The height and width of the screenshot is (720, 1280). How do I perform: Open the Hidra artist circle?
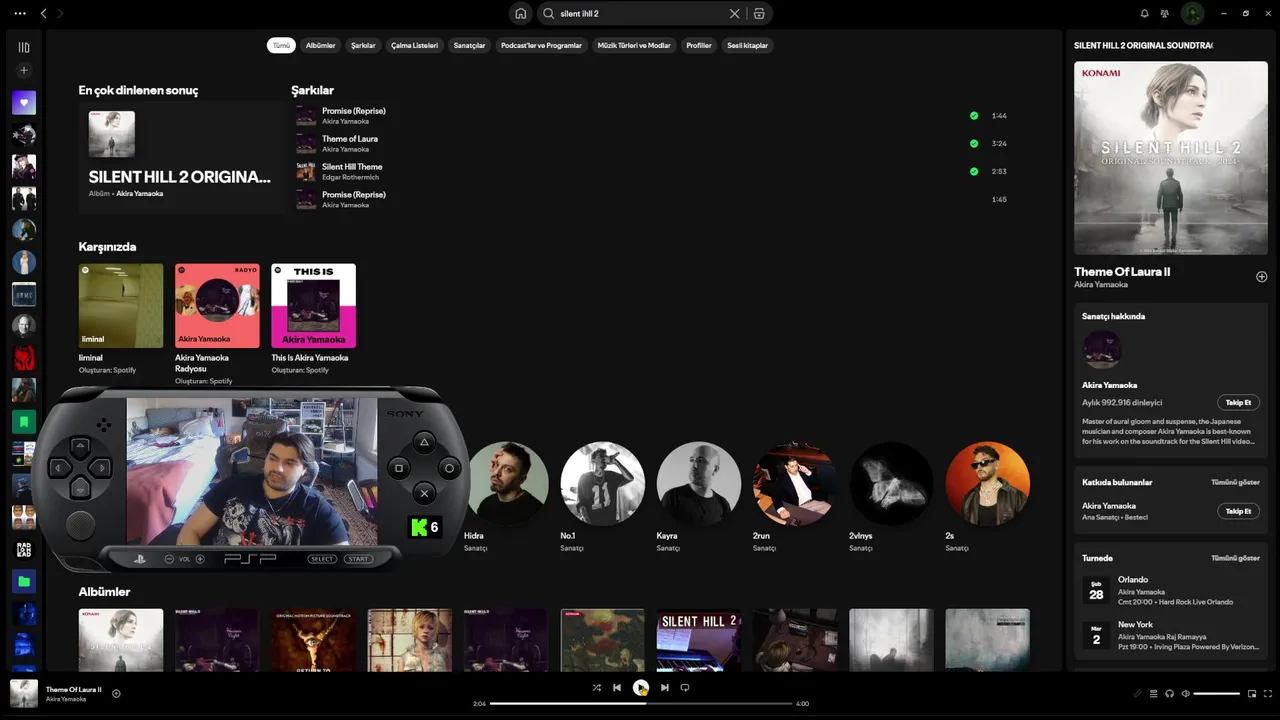point(507,483)
